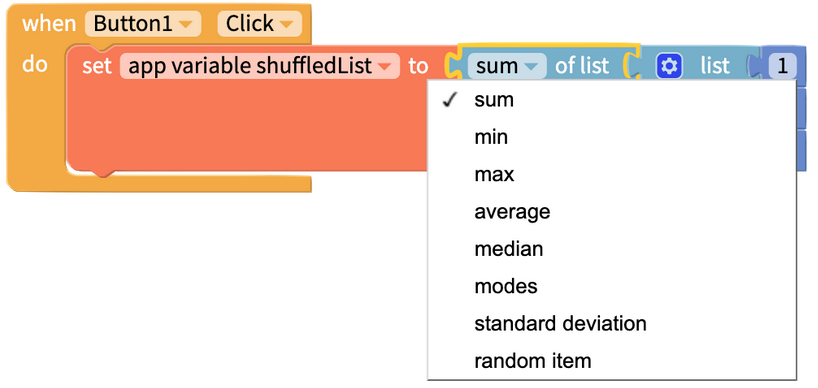Collapse the sum operation dropdown
Screen dimensions: 818x388
pyautogui.click(x=507, y=66)
